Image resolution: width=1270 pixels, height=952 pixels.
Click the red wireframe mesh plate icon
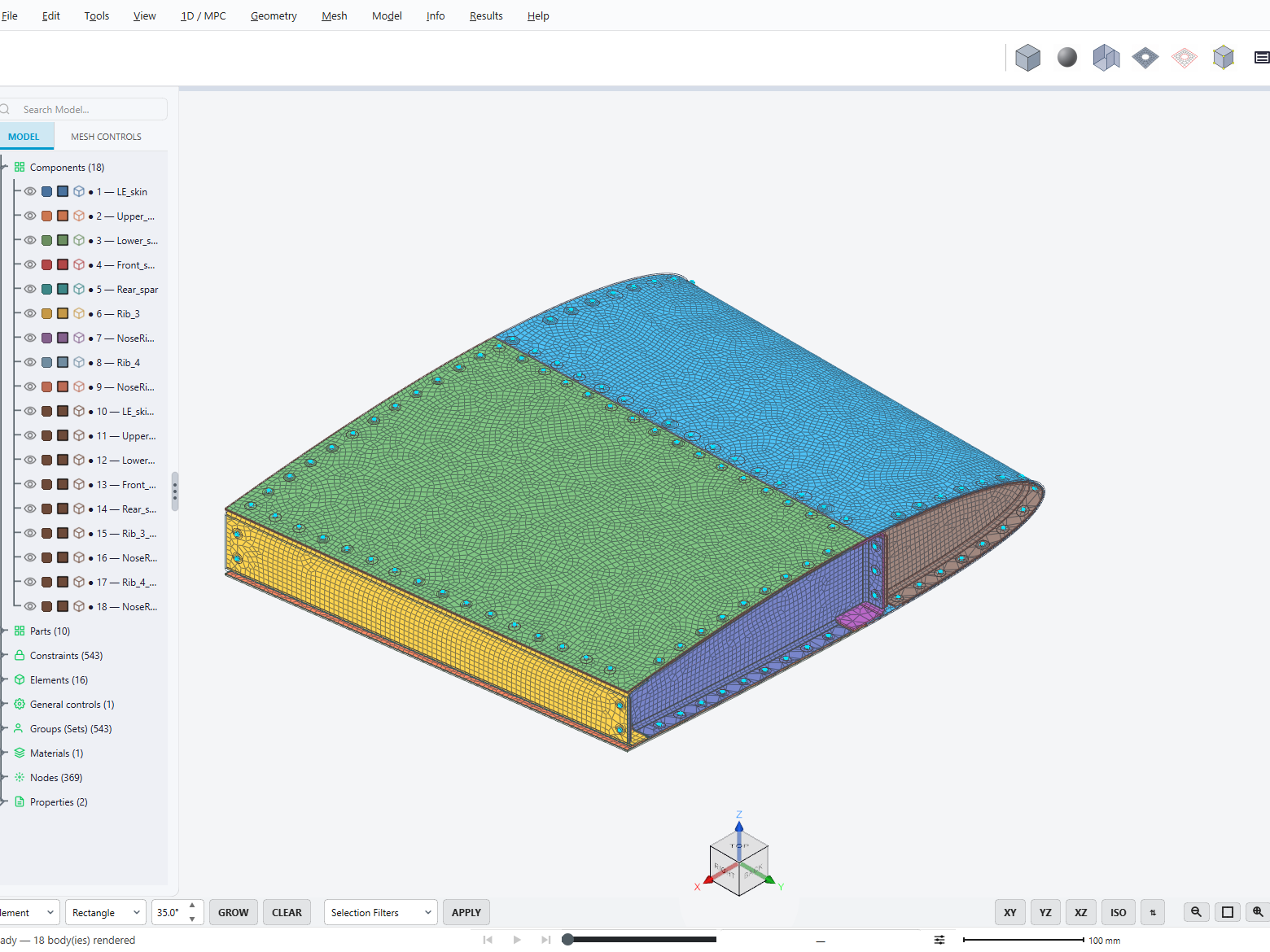point(1185,58)
